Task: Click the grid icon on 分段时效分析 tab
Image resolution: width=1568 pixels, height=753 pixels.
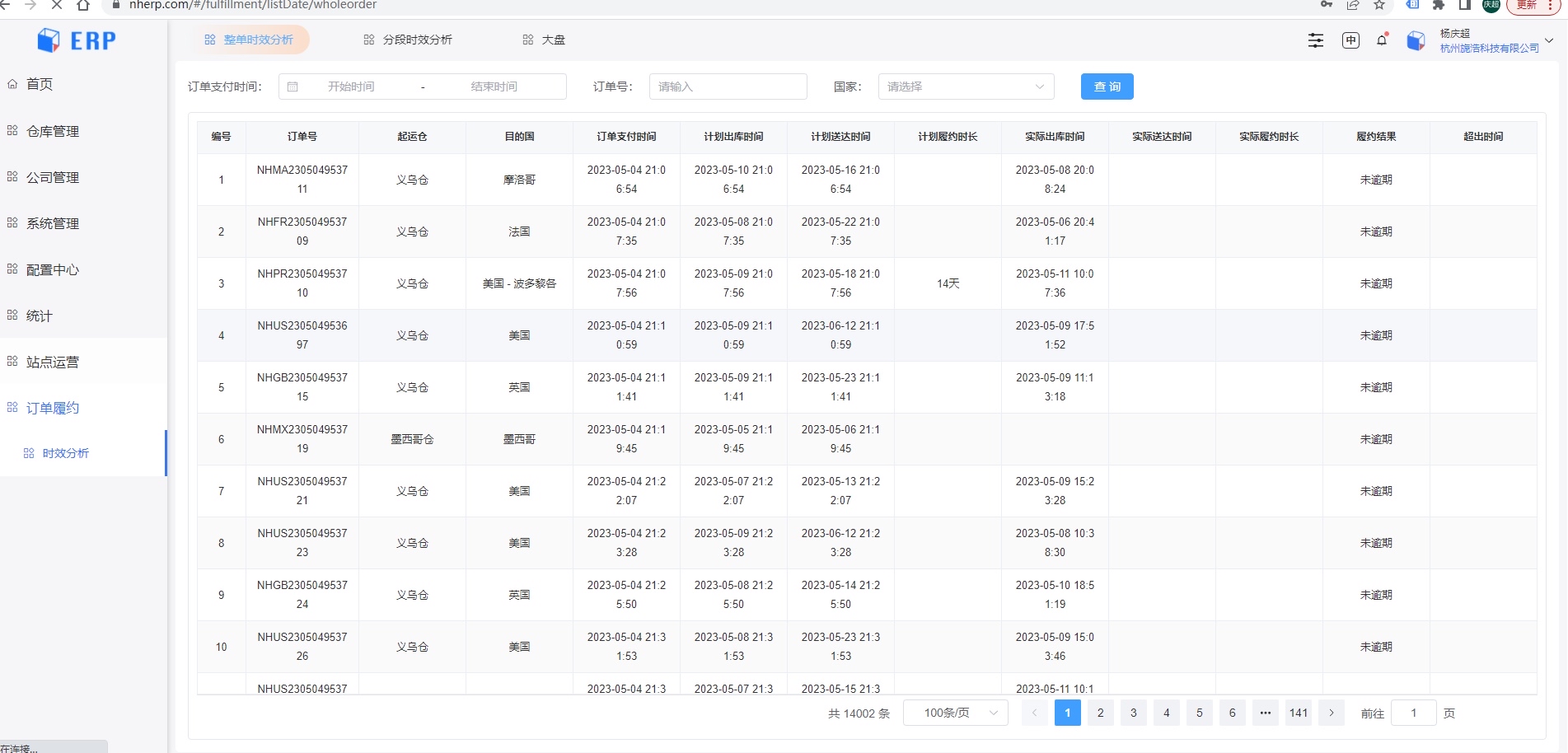Action: click(x=369, y=40)
